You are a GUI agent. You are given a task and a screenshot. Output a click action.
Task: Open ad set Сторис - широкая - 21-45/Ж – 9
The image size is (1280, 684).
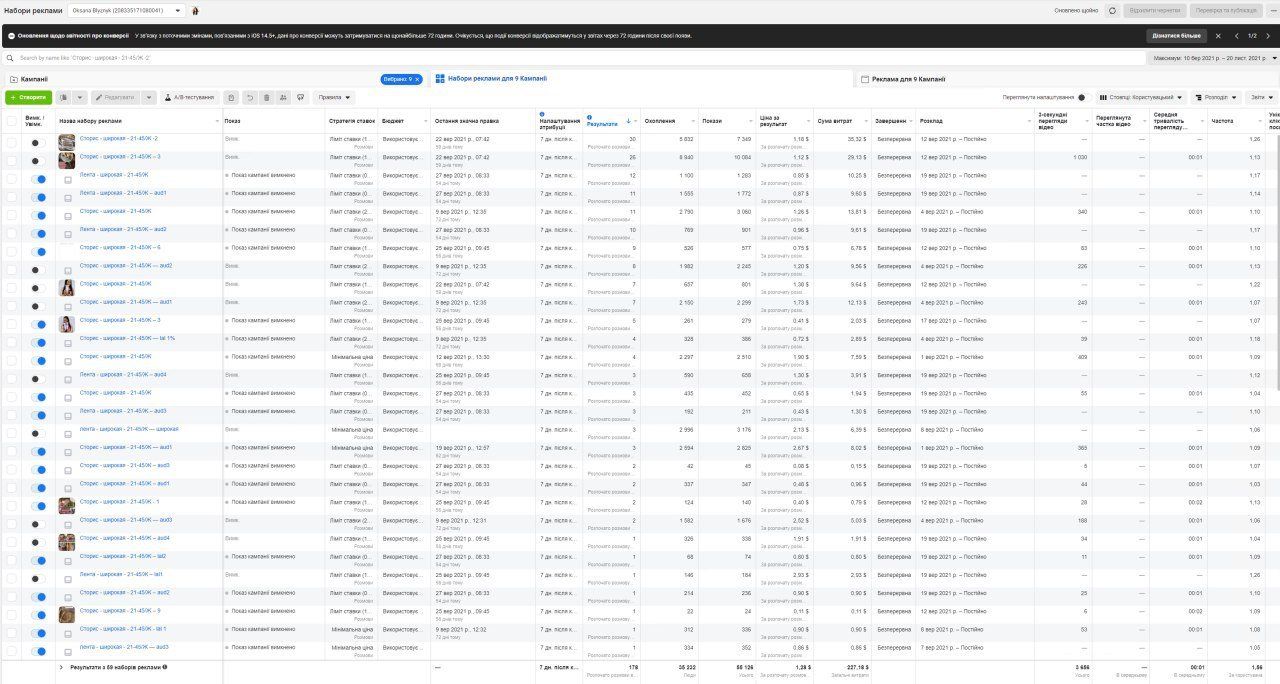pos(120,611)
